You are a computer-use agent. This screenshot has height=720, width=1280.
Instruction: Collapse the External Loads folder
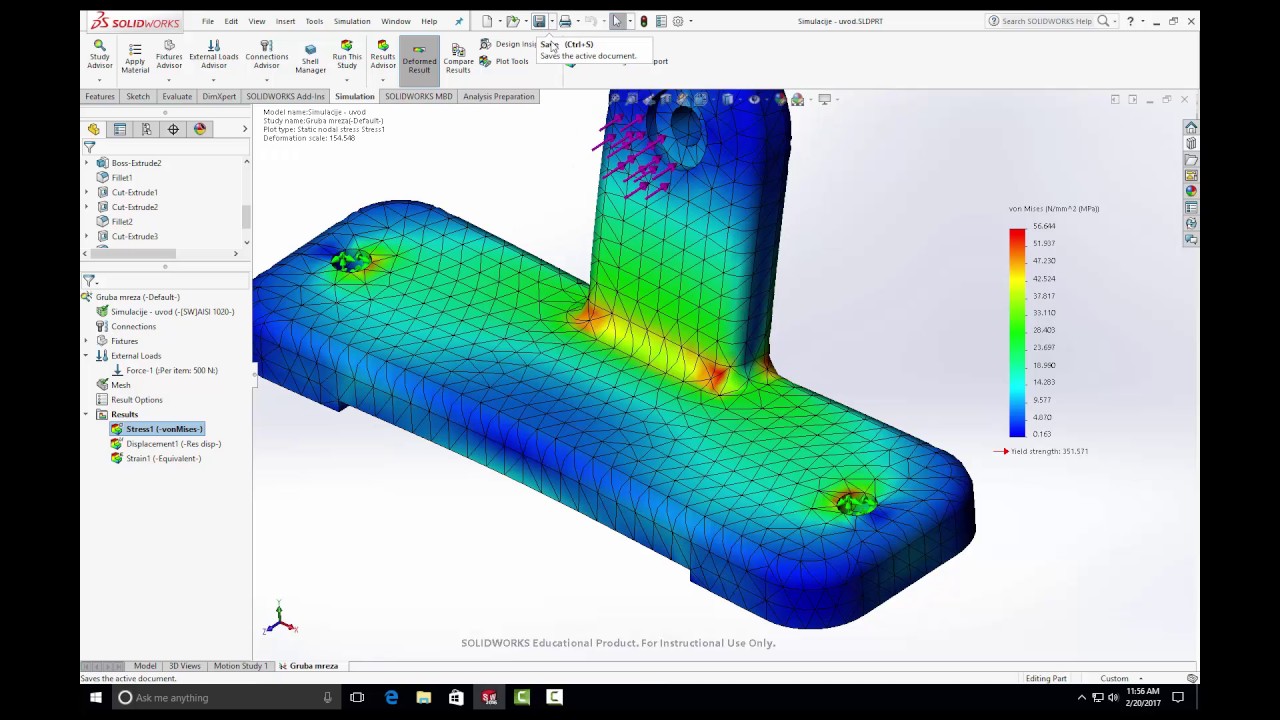[86, 356]
